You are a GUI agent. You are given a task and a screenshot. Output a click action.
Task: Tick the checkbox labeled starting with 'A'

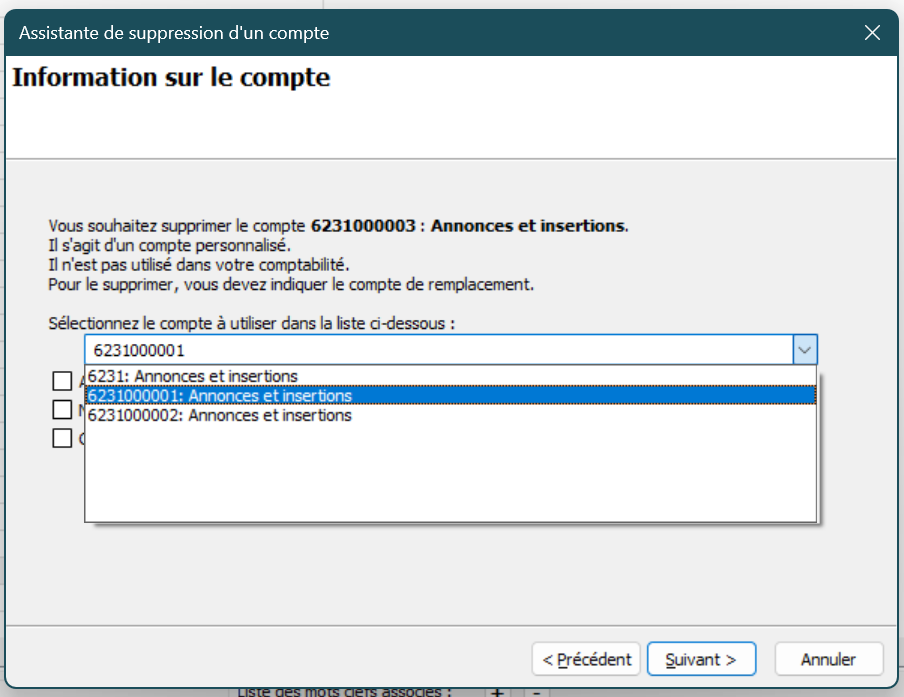63,381
